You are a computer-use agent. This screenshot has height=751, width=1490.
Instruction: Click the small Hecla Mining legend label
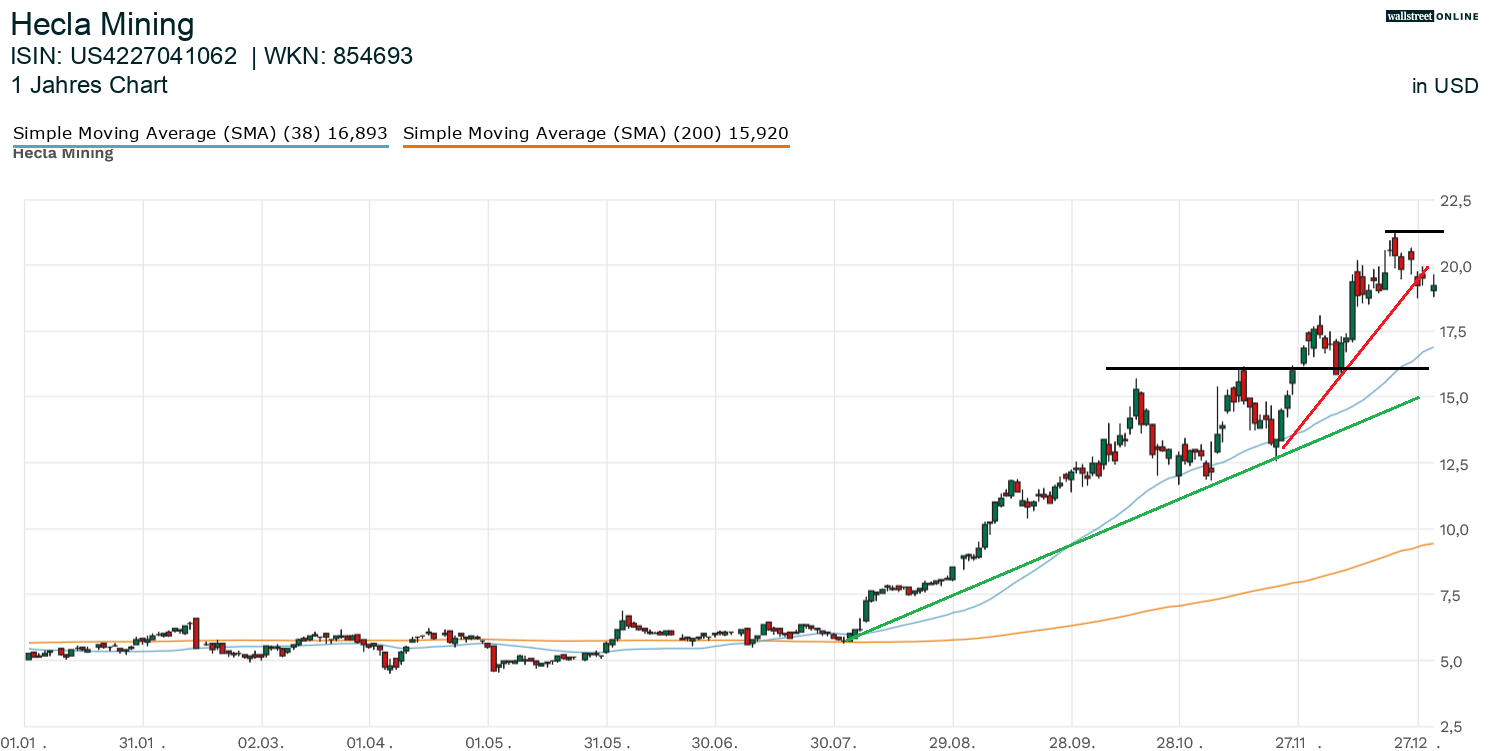(x=62, y=154)
